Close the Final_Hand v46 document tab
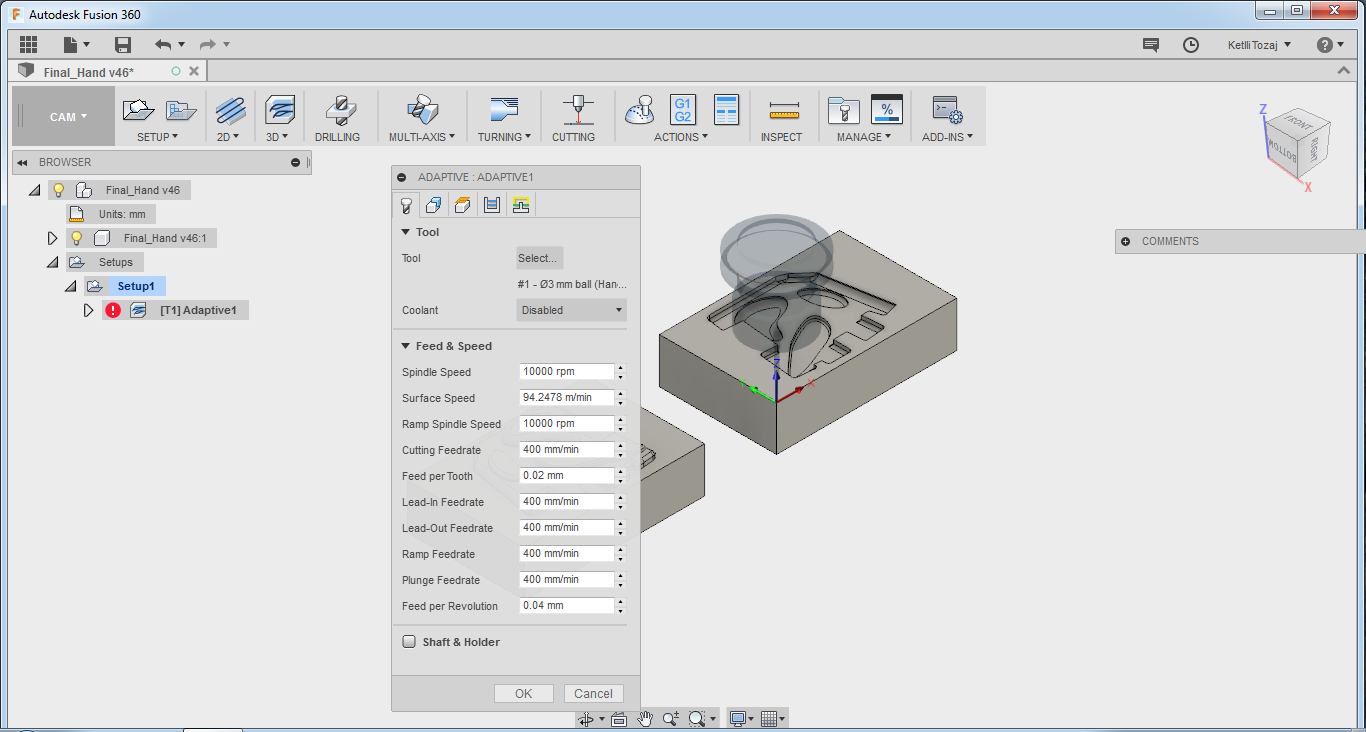This screenshot has height=732, width=1366. pyautogui.click(x=194, y=71)
